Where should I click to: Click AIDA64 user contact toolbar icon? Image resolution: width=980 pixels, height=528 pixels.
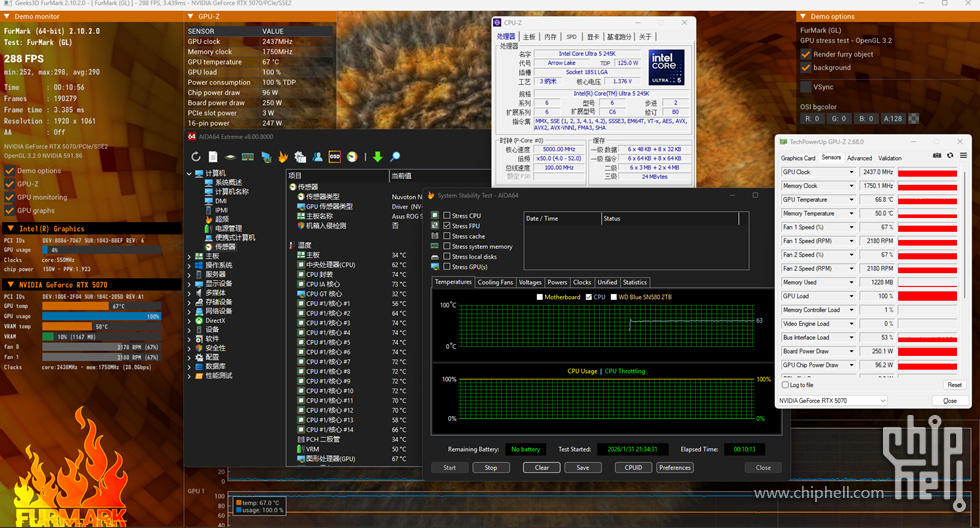tap(318, 157)
